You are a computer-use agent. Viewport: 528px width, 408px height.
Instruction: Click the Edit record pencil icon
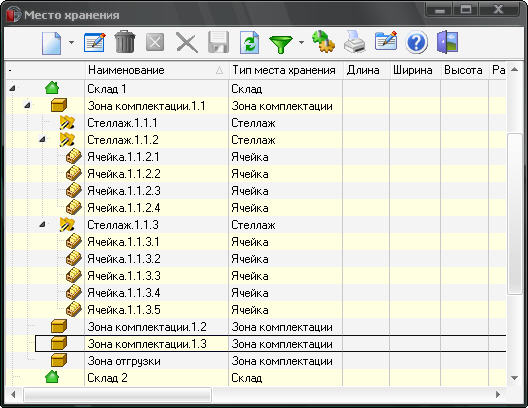95,42
